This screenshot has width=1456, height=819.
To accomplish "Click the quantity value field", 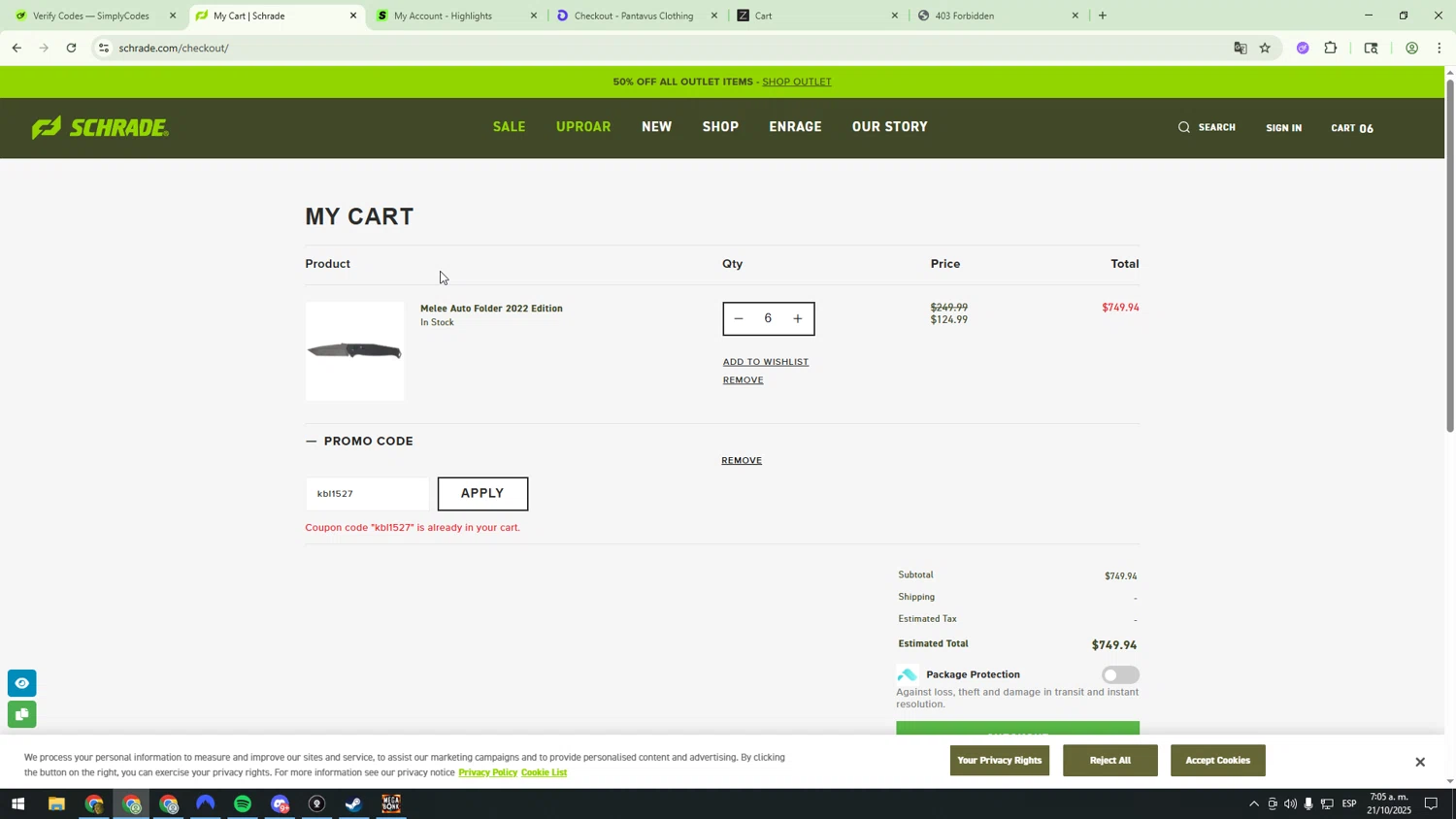I will pyautogui.click(x=768, y=319).
